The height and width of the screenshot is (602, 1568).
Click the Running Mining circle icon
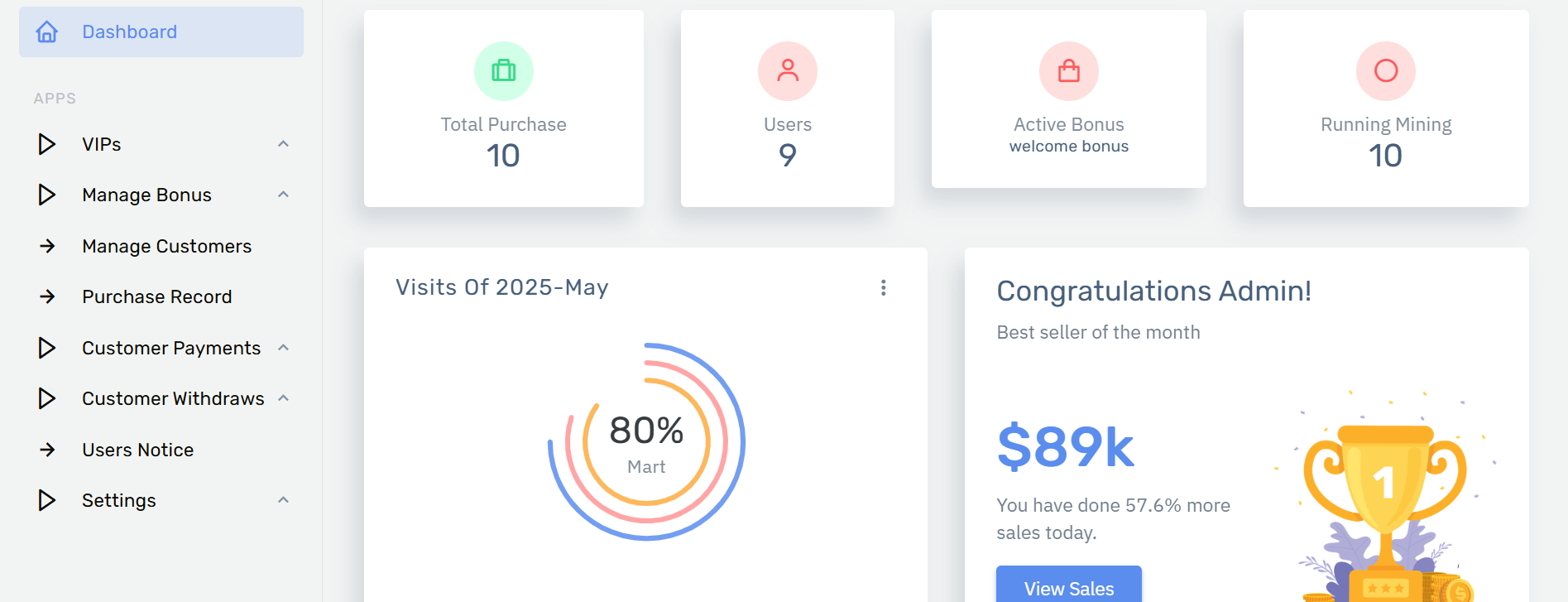coord(1386,71)
